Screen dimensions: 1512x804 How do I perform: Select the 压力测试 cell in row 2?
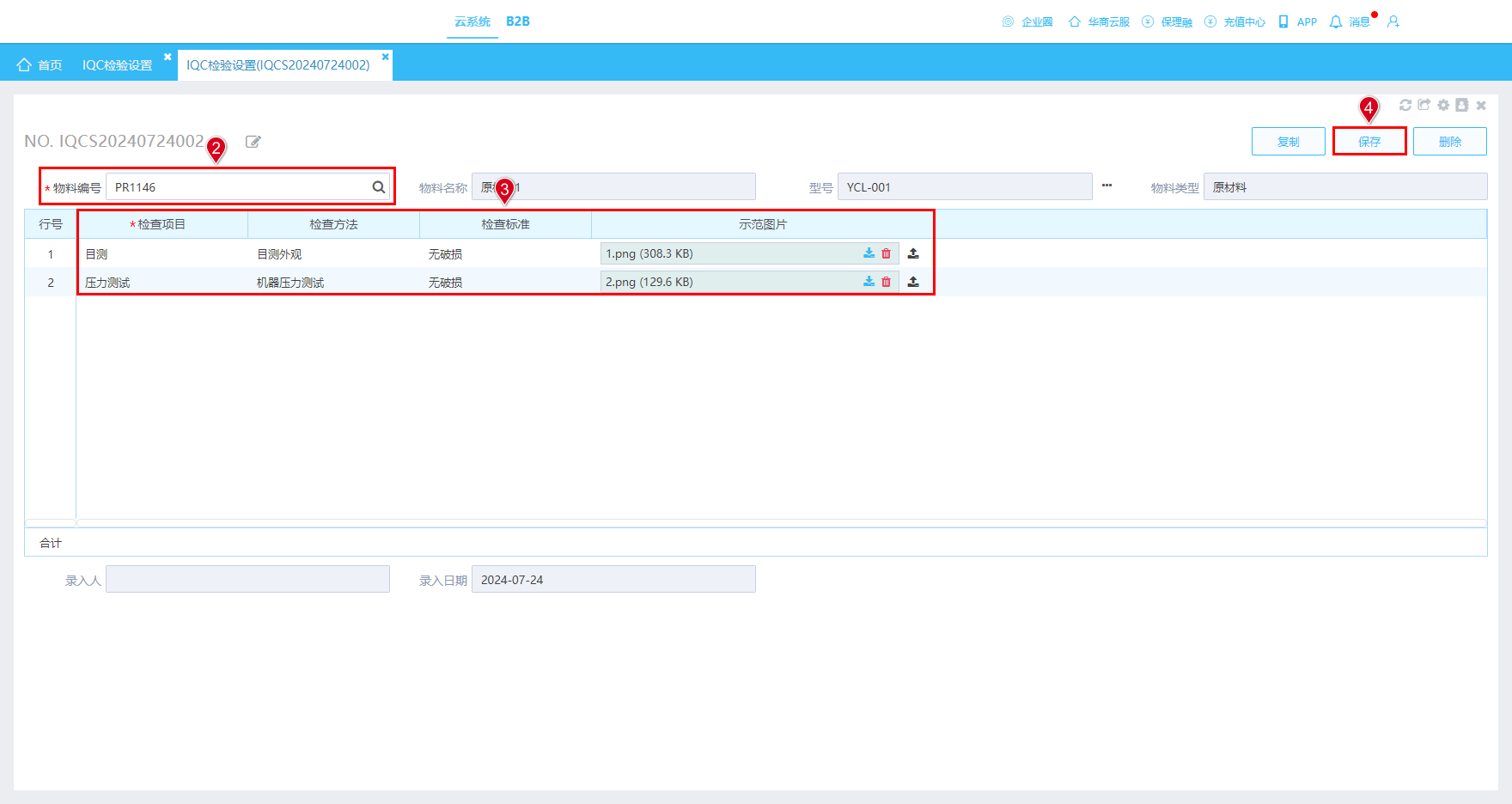162,283
